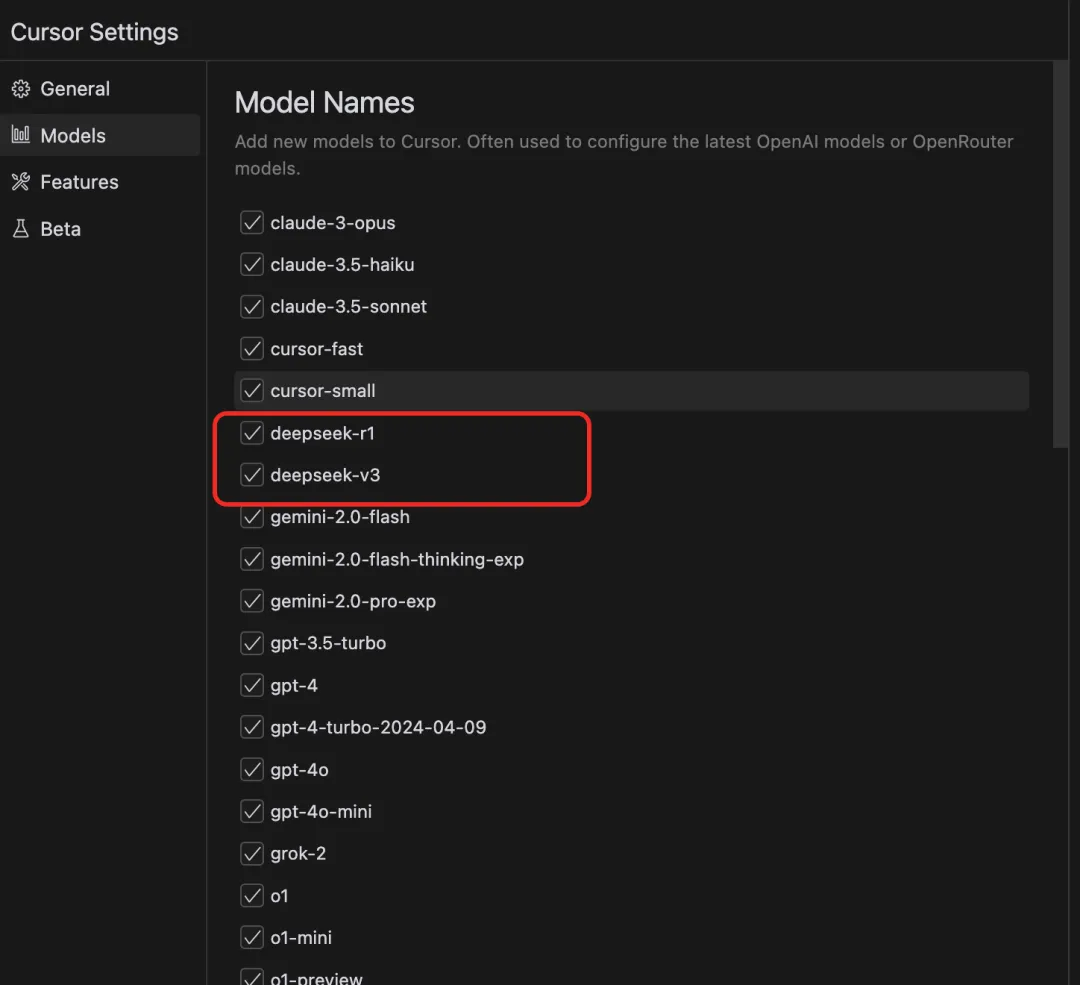This screenshot has height=985, width=1080.
Task: Click the Models bar-chart icon
Action: 21,135
